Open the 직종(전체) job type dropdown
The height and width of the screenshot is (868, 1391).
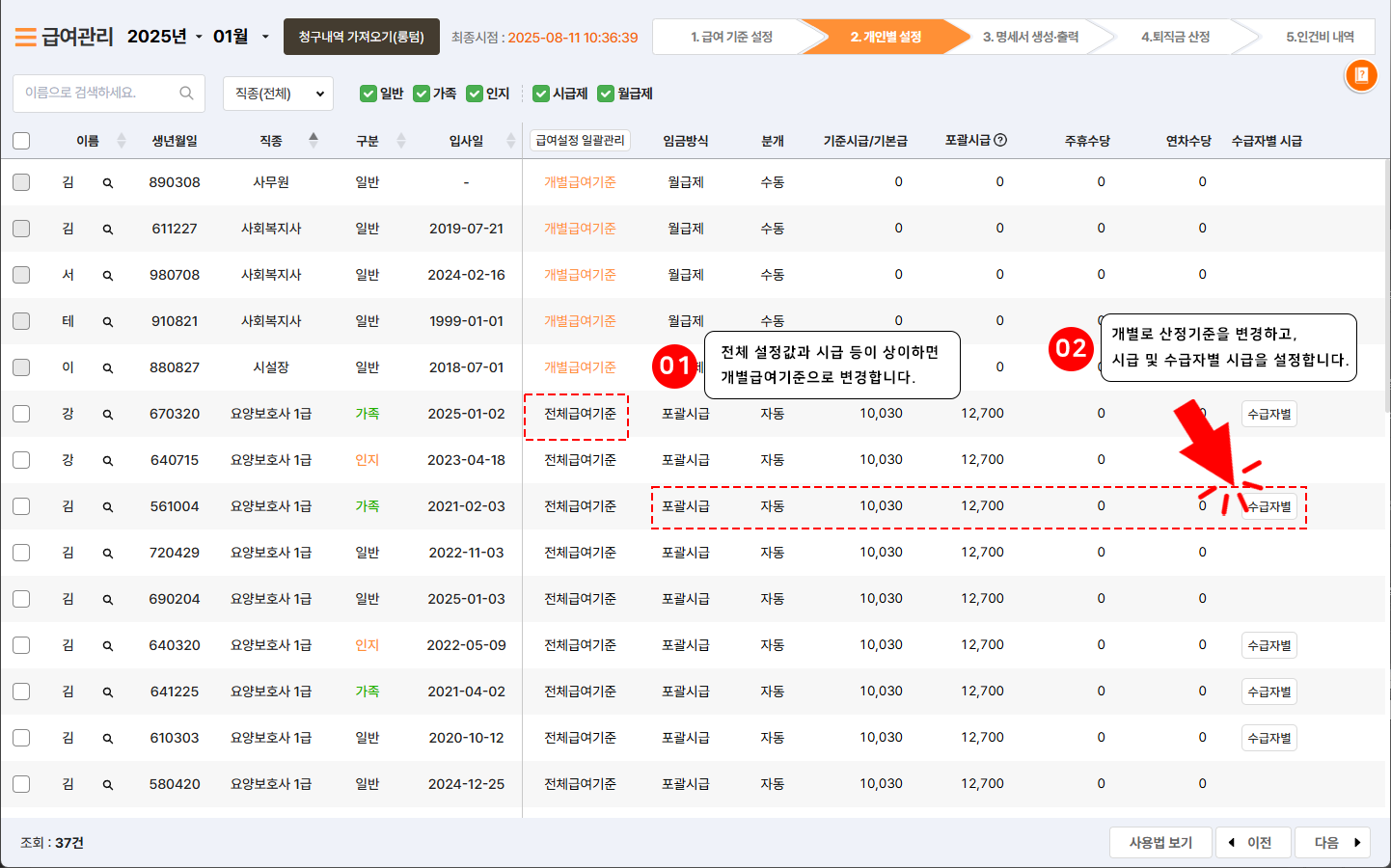pyautogui.click(x=278, y=94)
